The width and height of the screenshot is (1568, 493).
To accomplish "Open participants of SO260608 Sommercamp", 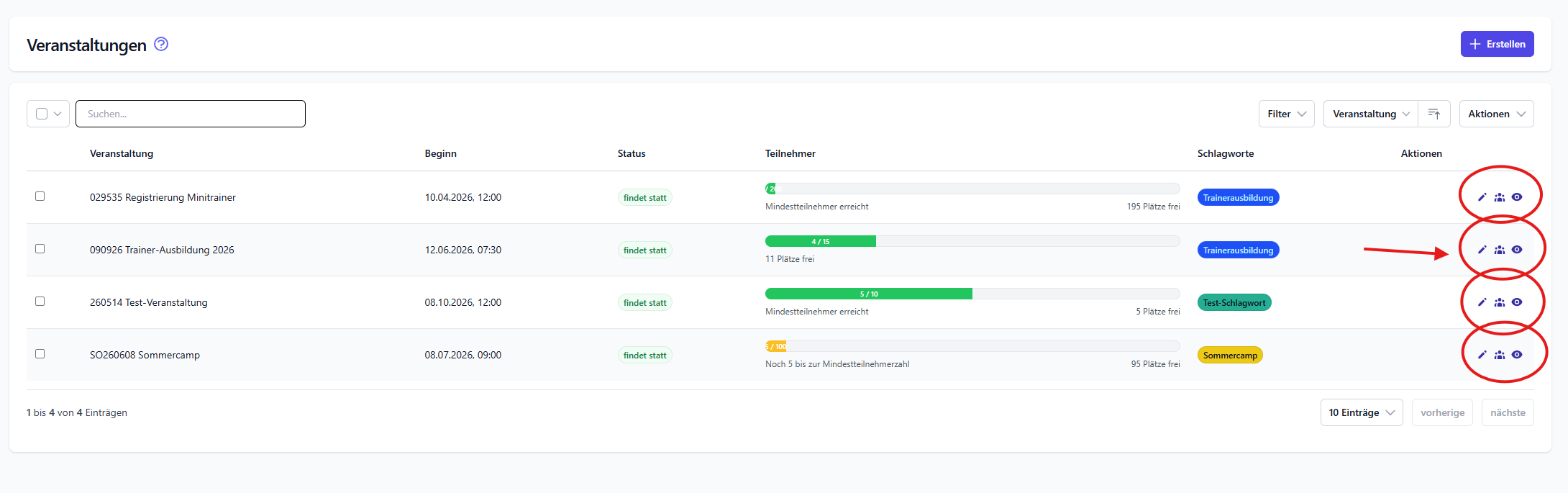I will 1499,355.
